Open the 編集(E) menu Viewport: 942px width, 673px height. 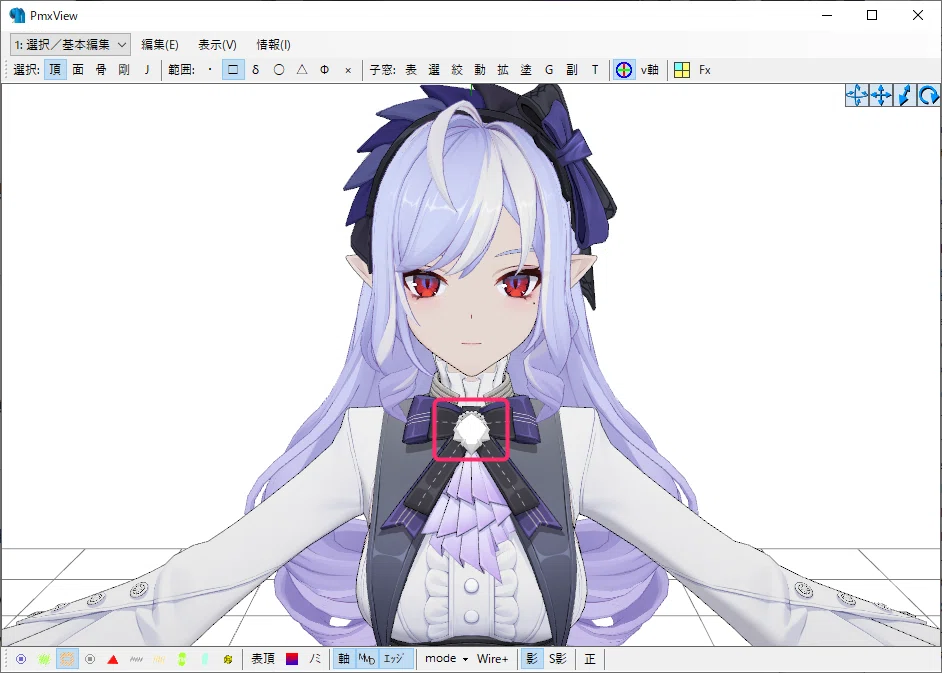[160, 44]
